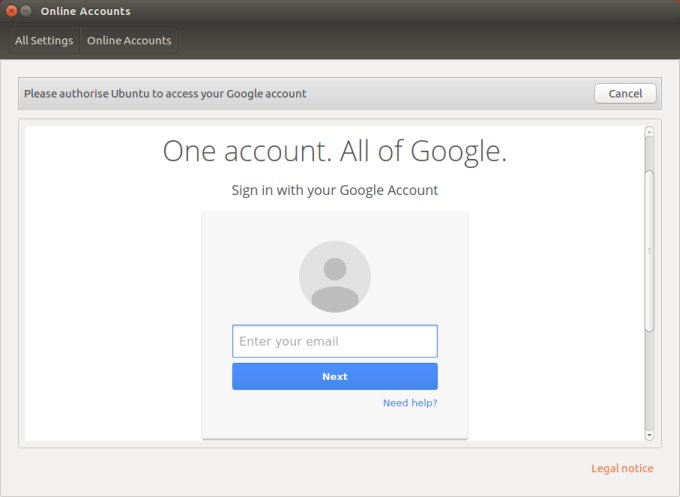Viewport: 680px width, 497px height.
Task: Click 'Sign in with your Google Account' text
Action: (x=335, y=190)
